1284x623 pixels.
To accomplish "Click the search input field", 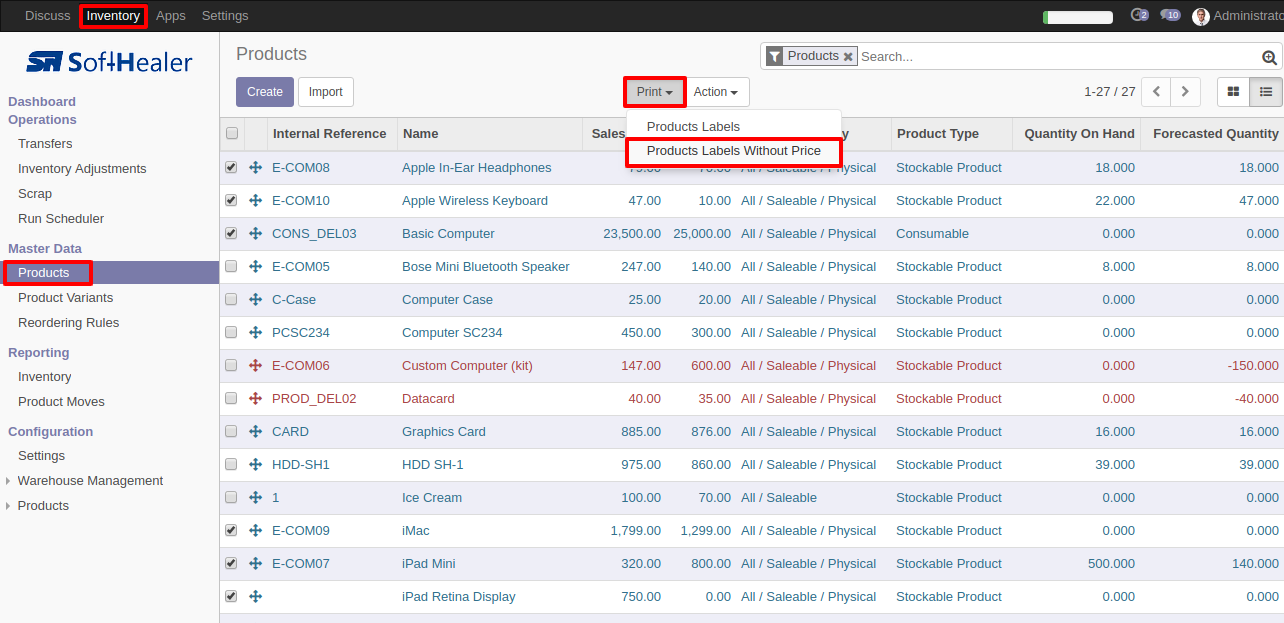I will coord(1058,57).
